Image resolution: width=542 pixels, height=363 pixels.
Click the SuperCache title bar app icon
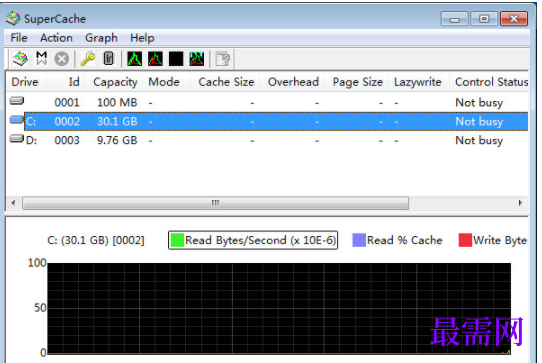pyautogui.click(x=13, y=18)
